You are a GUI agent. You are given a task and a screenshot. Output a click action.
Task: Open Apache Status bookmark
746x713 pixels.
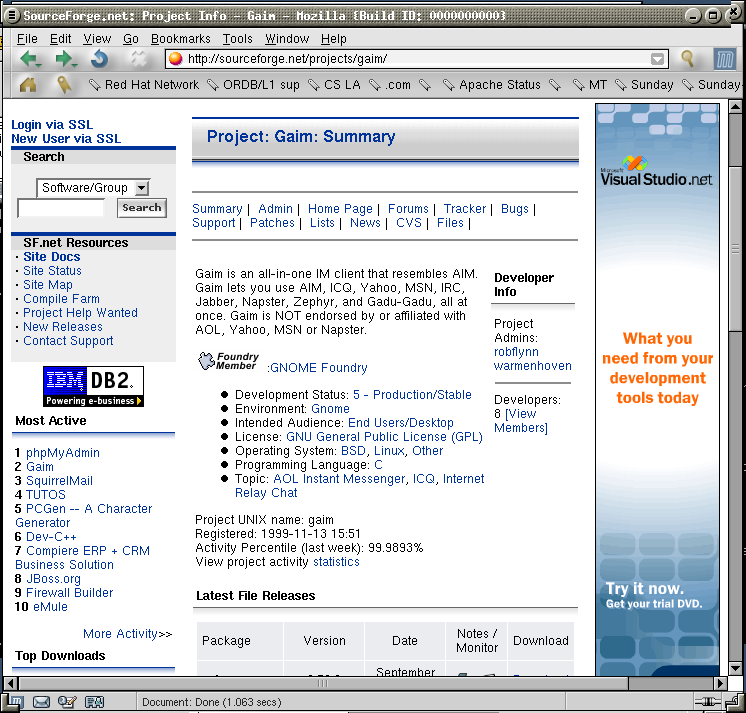(492, 85)
